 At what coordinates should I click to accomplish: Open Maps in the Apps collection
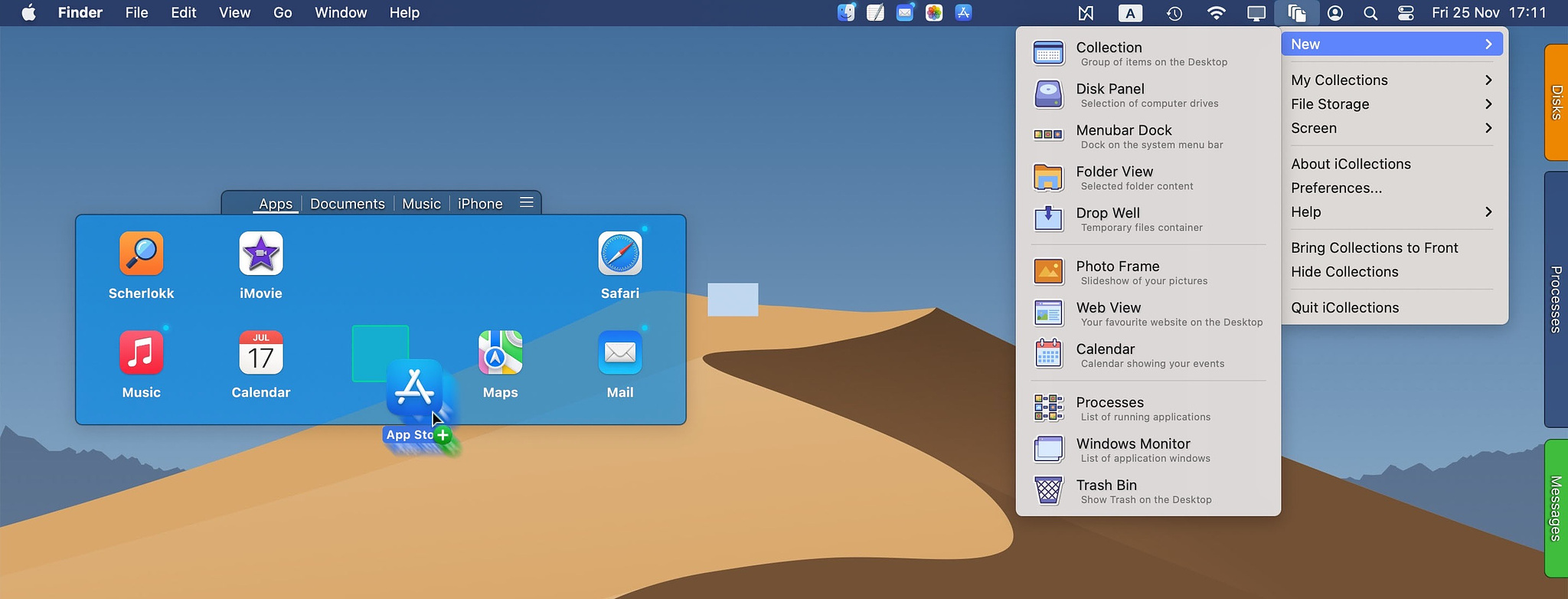coord(501,352)
